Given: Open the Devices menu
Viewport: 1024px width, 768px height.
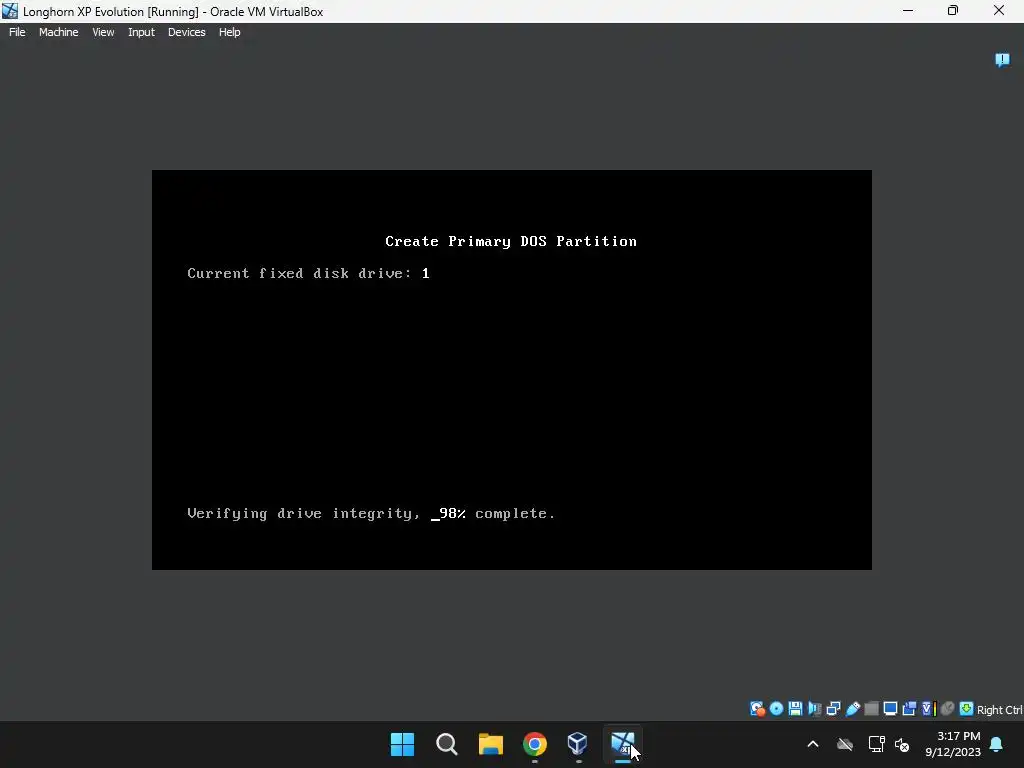Looking at the screenshot, I should (x=186, y=32).
